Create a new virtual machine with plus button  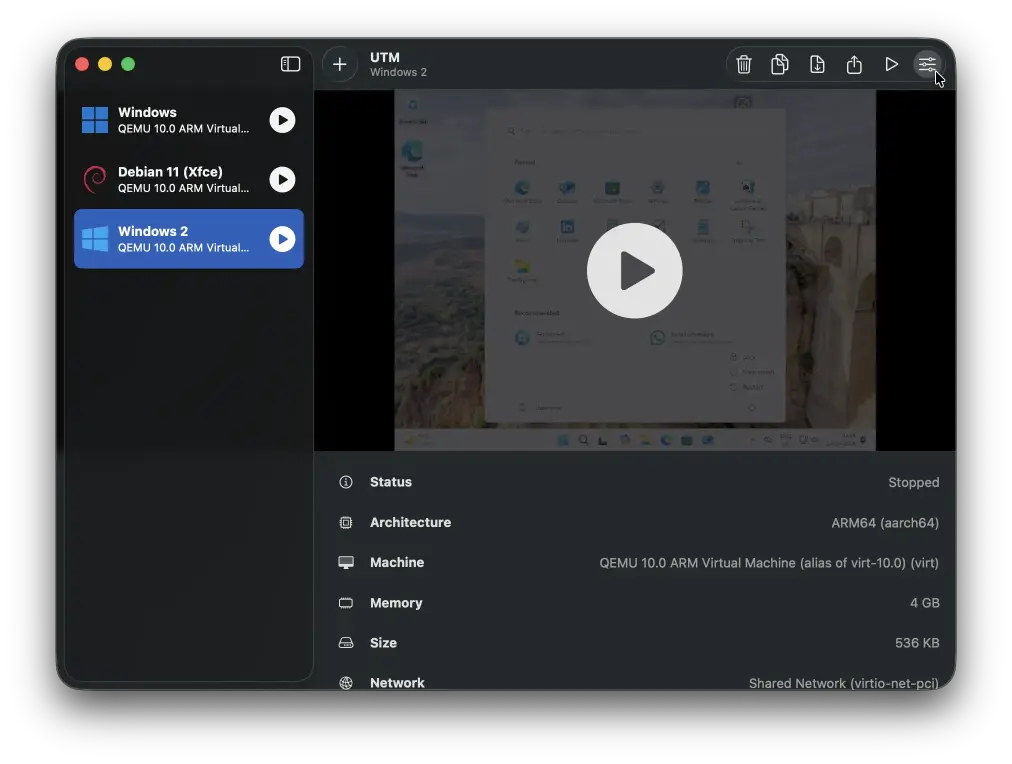(x=339, y=65)
